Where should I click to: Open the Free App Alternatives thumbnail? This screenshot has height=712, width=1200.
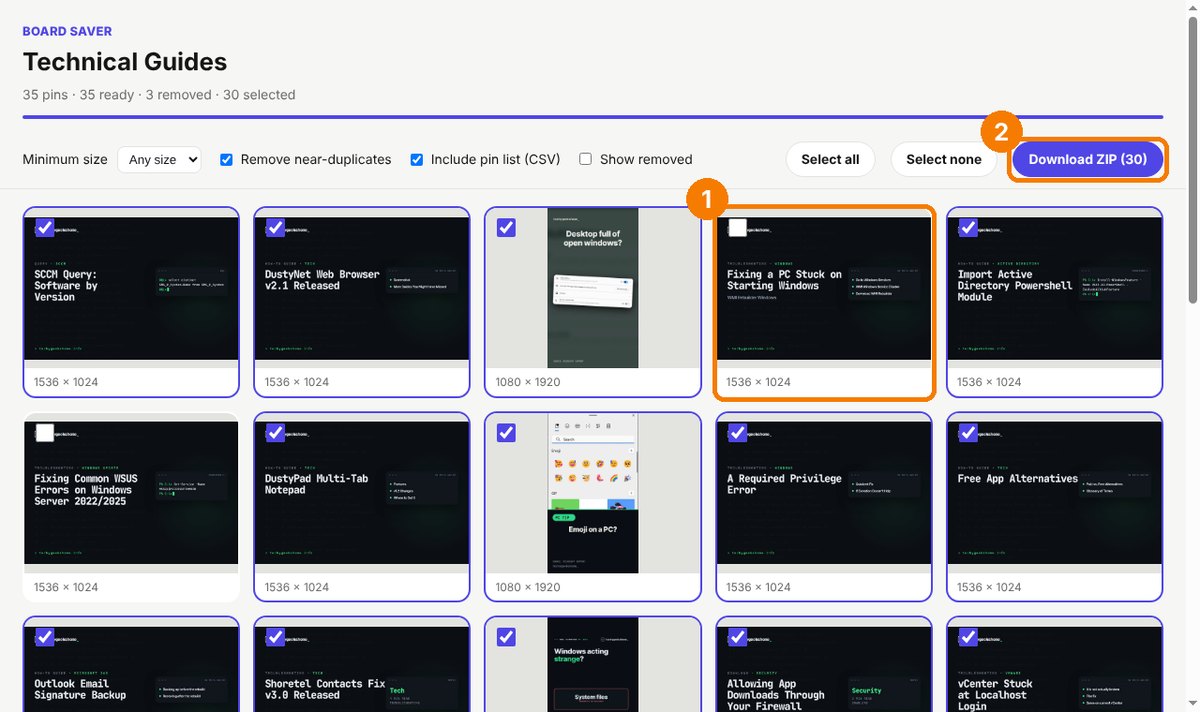pos(1055,493)
